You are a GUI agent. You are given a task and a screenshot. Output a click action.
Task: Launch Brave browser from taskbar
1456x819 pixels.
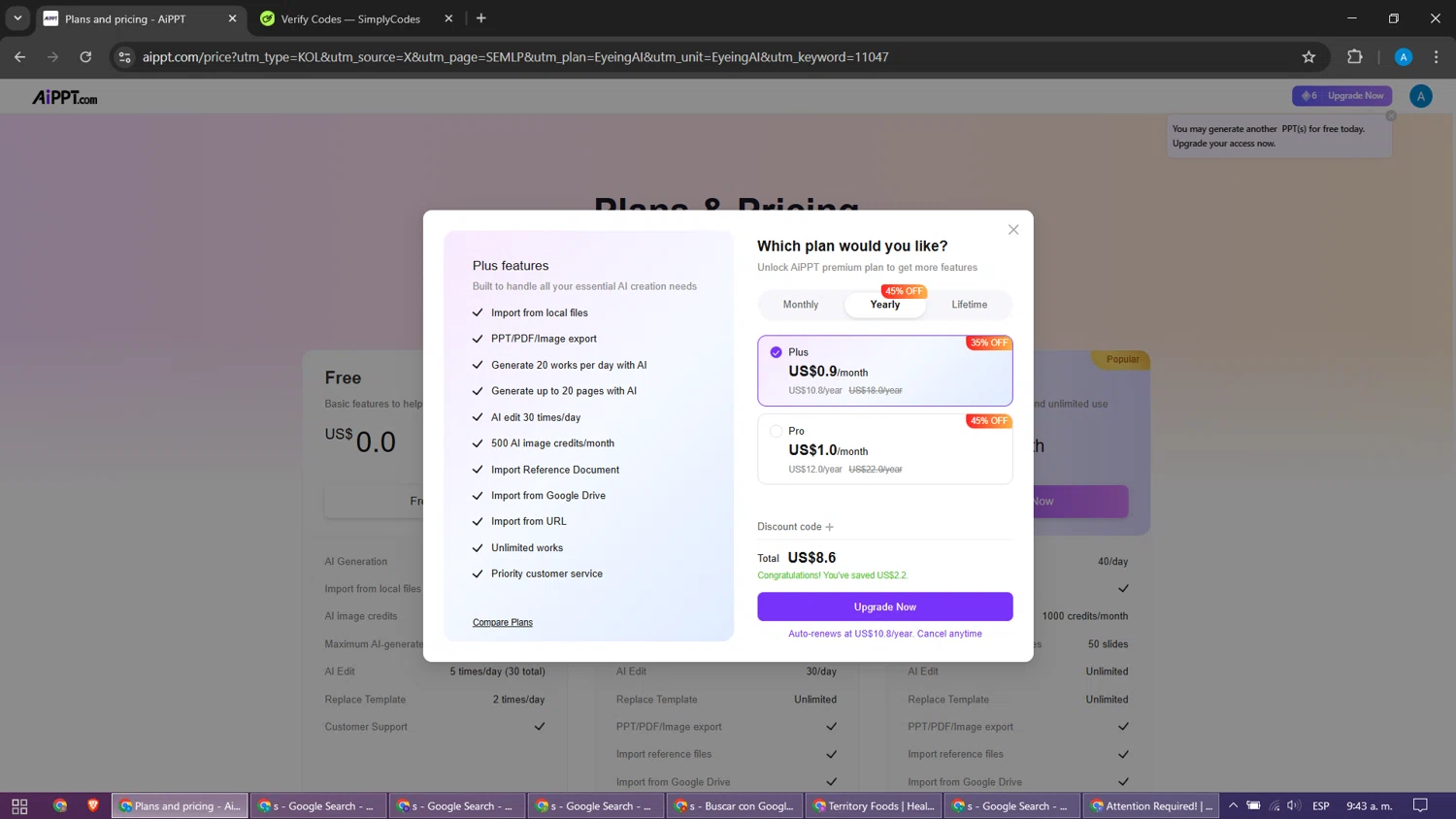[x=93, y=805]
